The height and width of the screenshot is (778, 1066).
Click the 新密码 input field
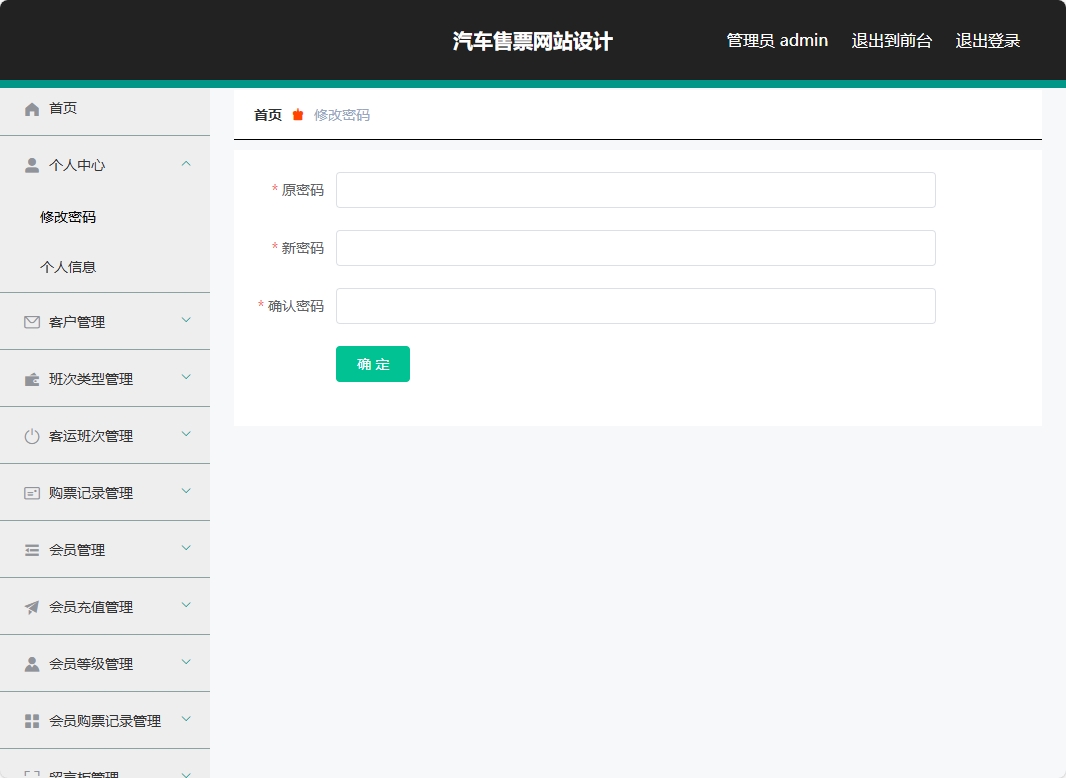click(x=635, y=248)
